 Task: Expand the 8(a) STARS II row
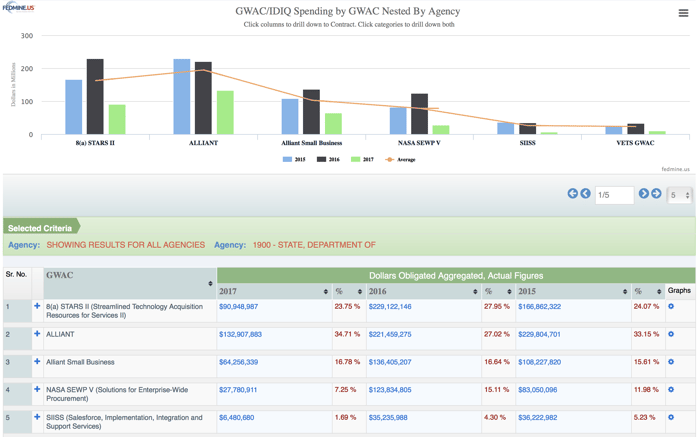(37, 306)
